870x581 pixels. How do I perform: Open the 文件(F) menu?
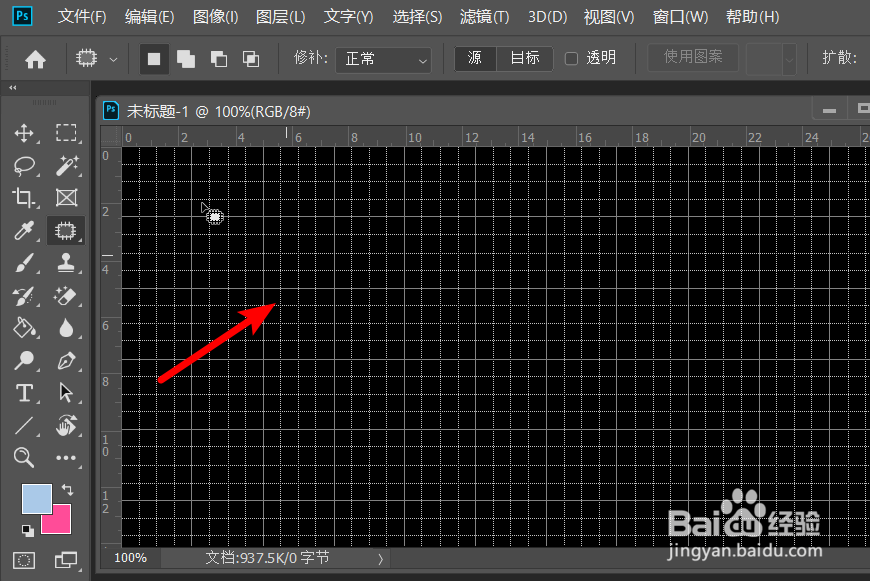pos(82,17)
